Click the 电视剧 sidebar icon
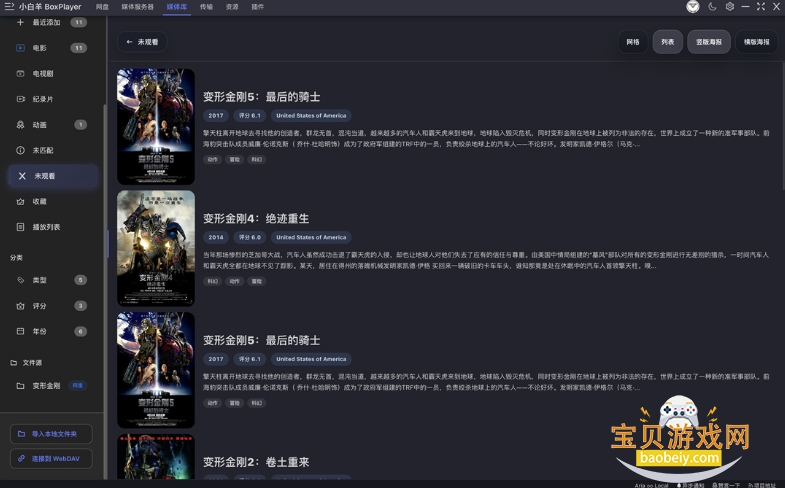785x488 pixels. click(x=20, y=74)
